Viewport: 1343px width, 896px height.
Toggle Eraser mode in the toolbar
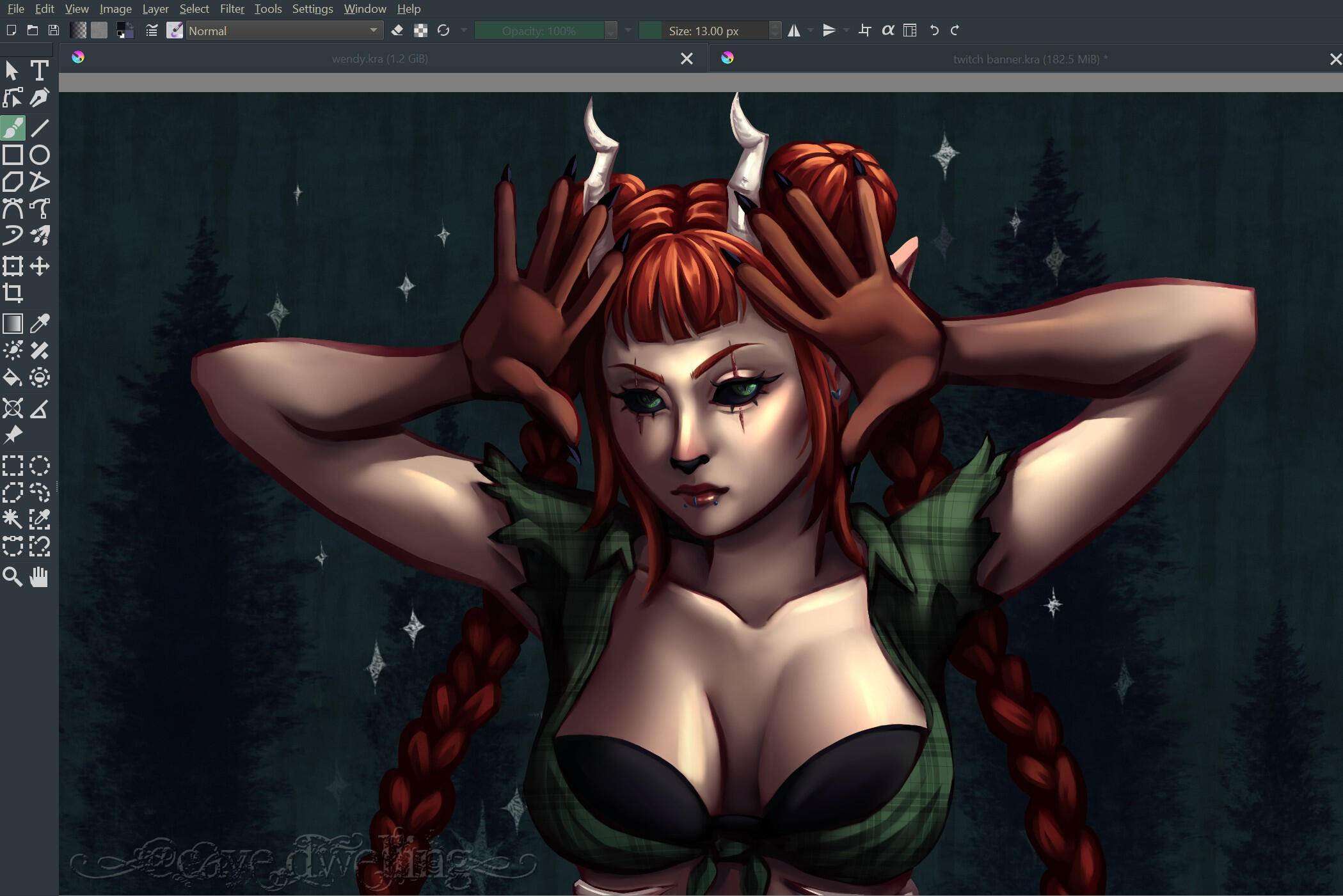pyautogui.click(x=397, y=30)
